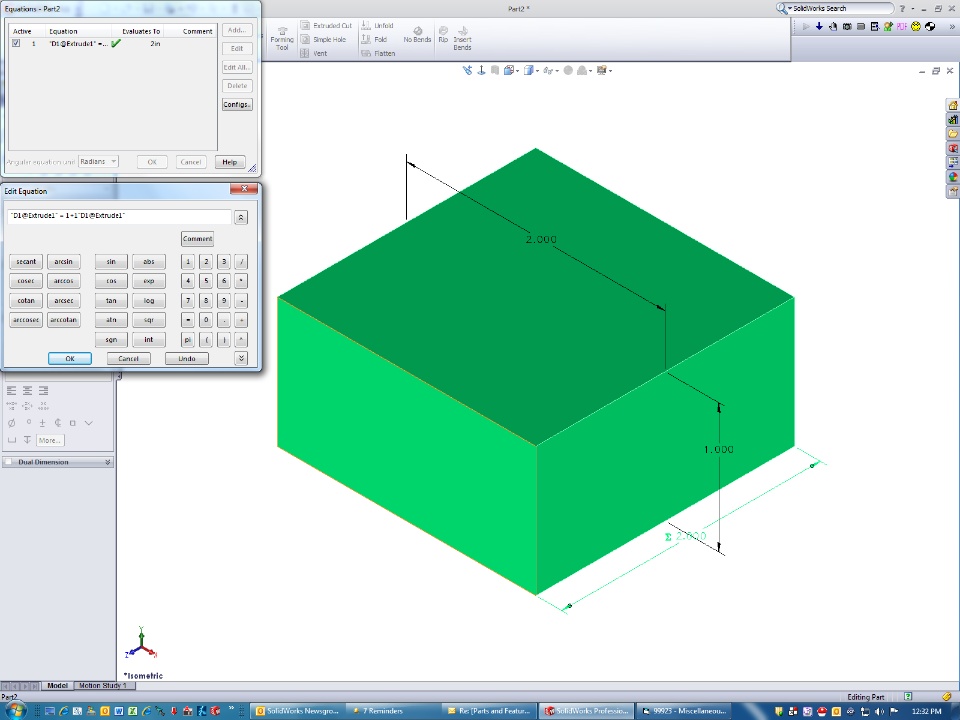Open the display style dropdown arrow

538,71
